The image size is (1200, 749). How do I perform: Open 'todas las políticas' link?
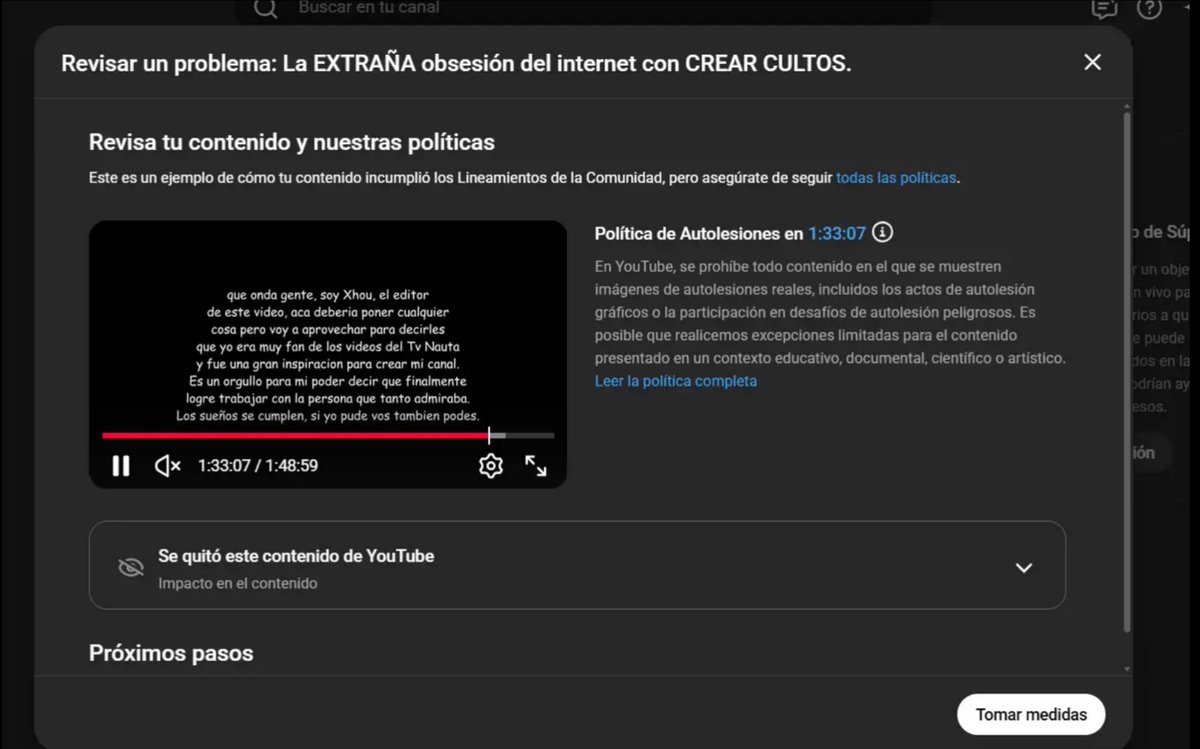896,178
